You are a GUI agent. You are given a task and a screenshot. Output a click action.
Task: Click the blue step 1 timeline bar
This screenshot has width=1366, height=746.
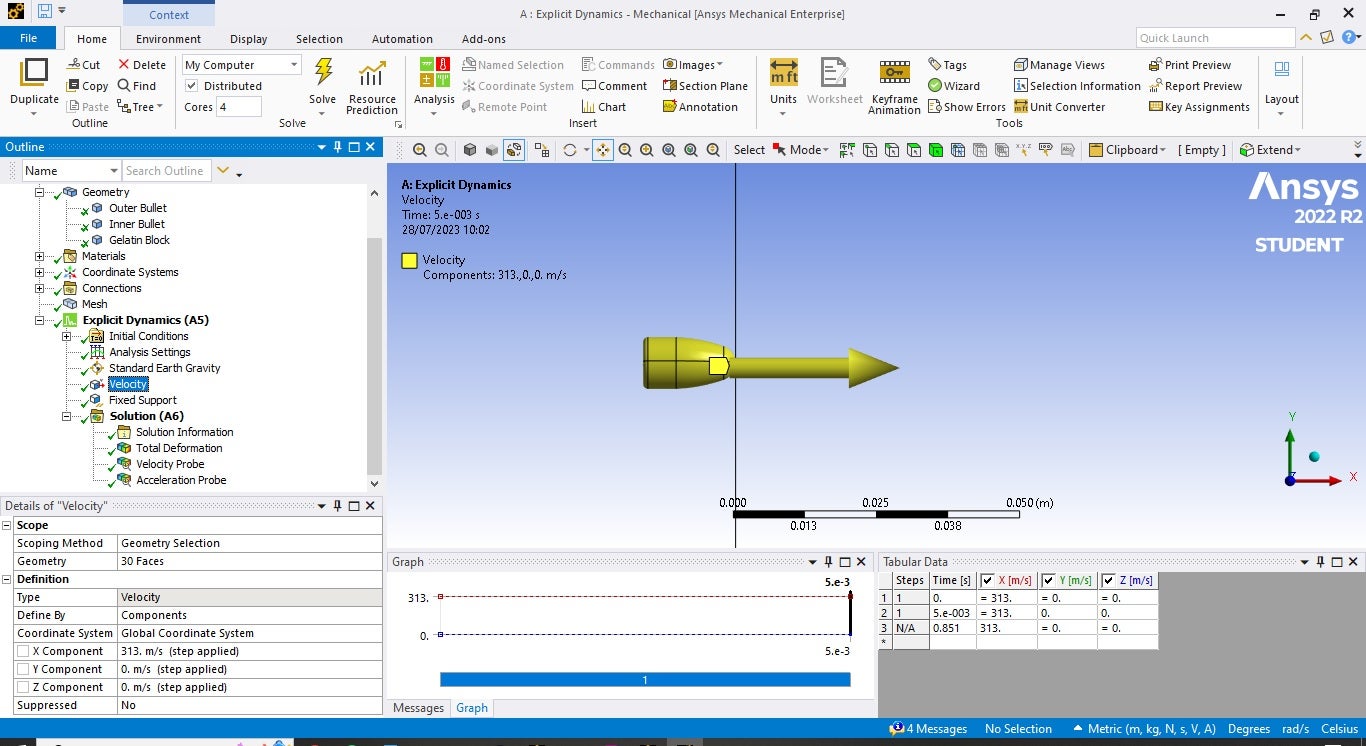click(645, 680)
